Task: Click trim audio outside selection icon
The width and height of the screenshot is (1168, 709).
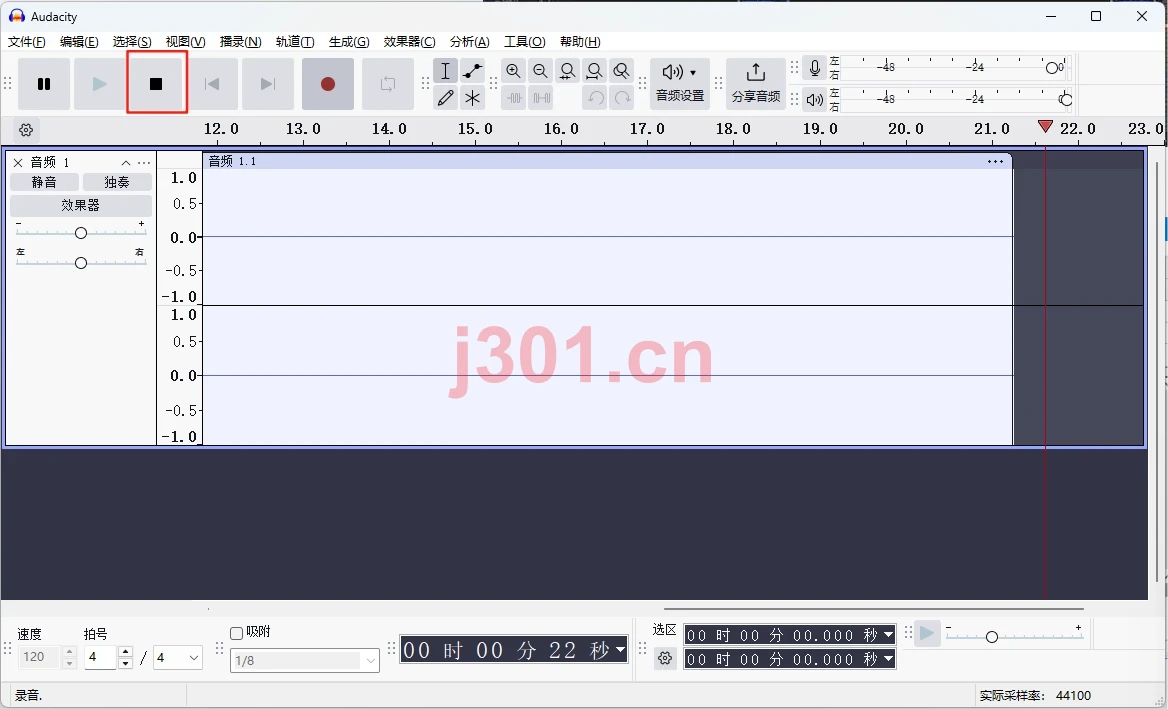Action: pyautogui.click(x=513, y=98)
